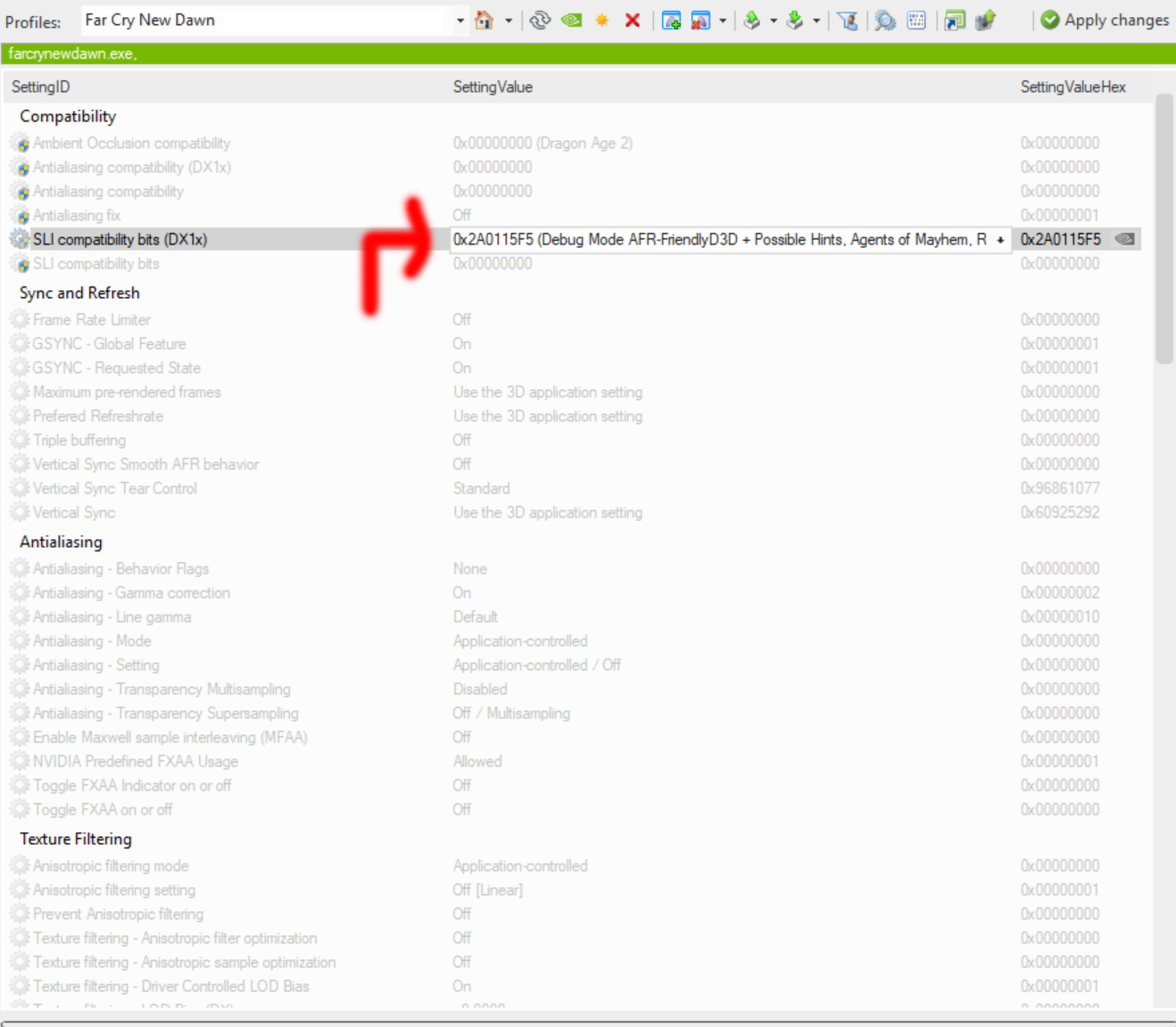Select the Vertical Sync setting row
This screenshot has height=1027, width=1176.
74,512
